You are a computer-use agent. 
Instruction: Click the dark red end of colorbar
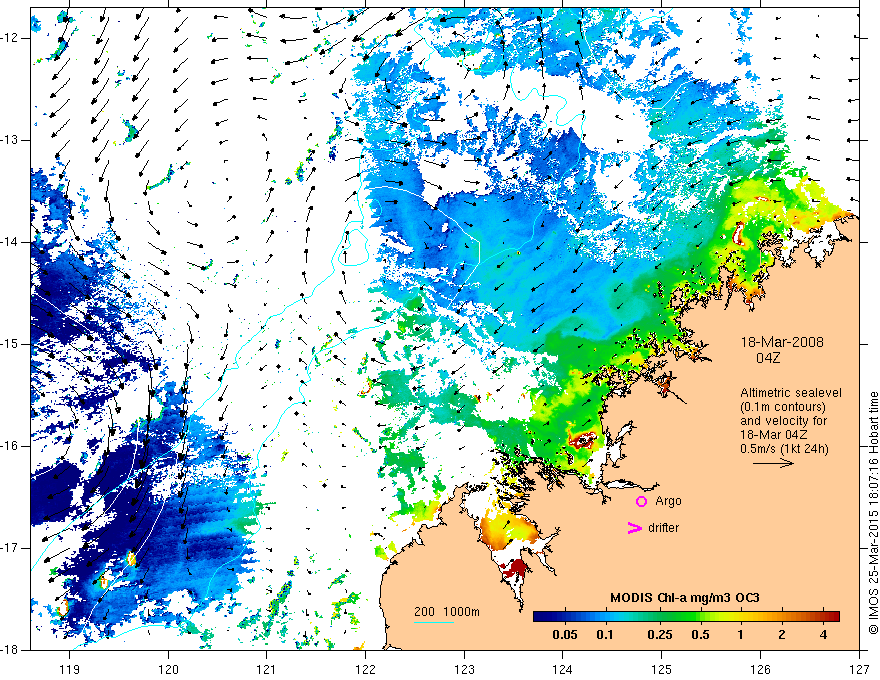click(x=833, y=616)
